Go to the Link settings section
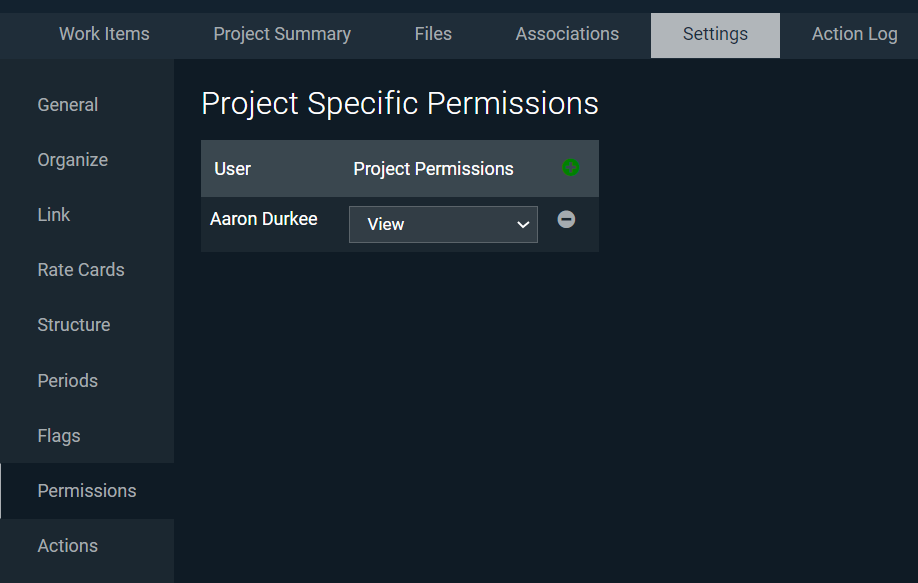This screenshot has height=583, width=918. tap(54, 215)
